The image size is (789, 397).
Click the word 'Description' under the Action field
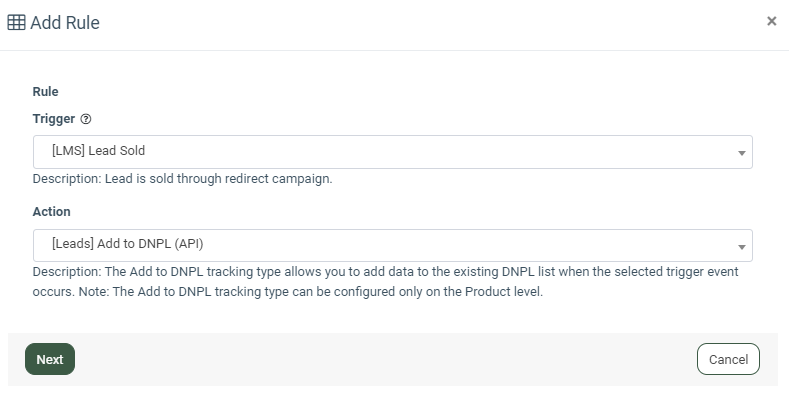(66, 272)
